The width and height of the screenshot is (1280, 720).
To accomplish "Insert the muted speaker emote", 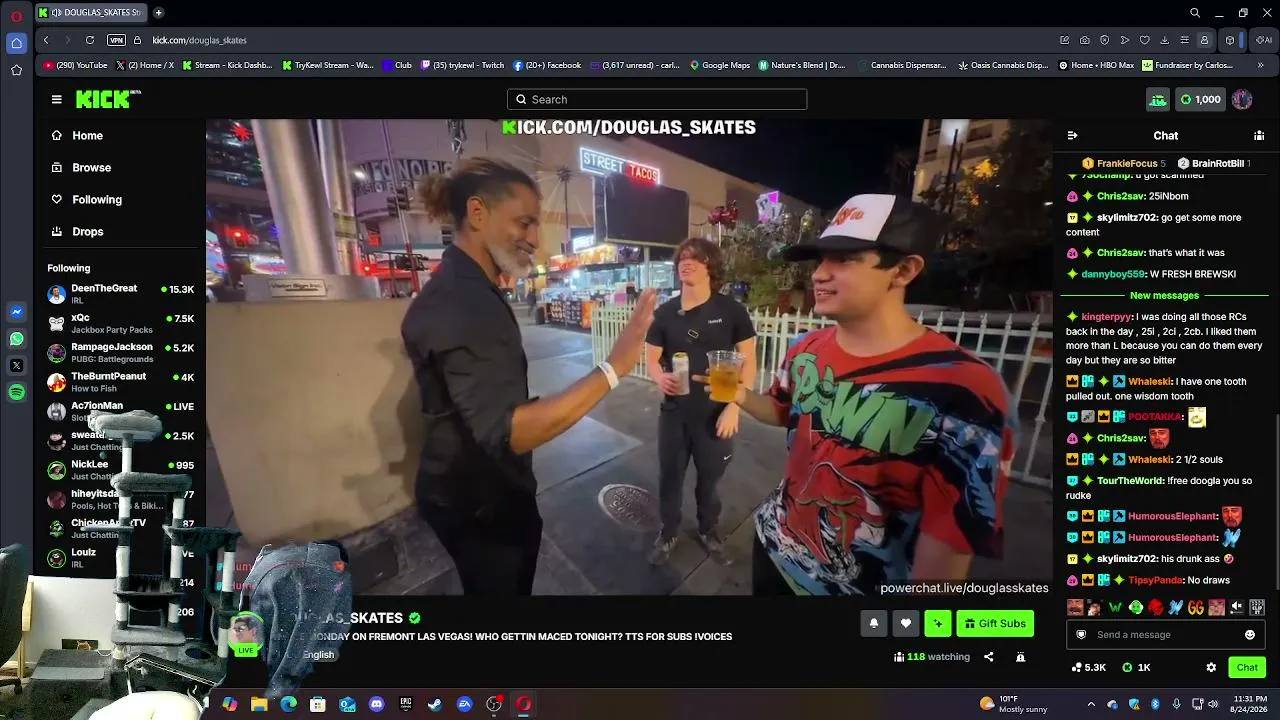I will 1237,607.
